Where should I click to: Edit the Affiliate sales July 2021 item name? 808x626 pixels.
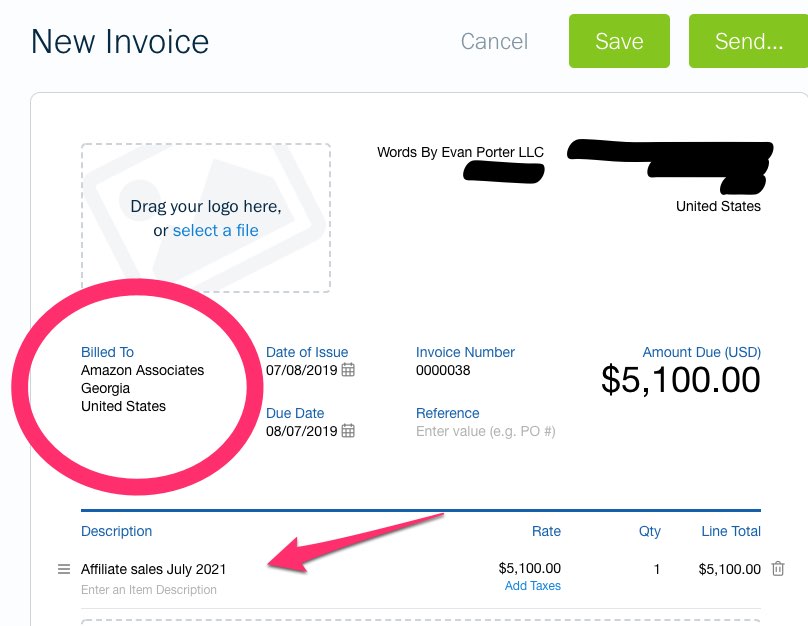tap(154, 569)
